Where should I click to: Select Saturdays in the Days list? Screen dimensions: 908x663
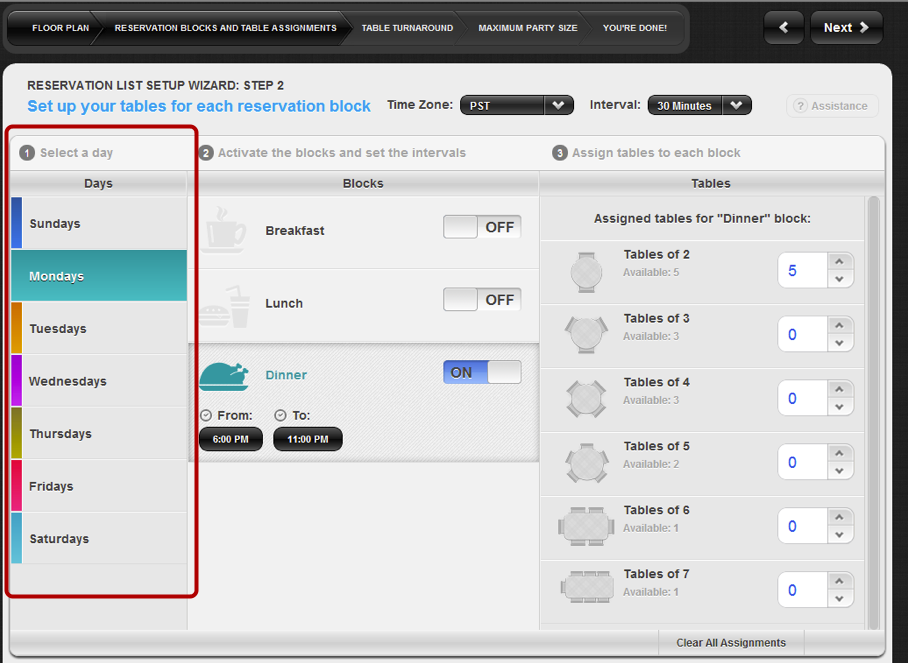click(98, 539)
